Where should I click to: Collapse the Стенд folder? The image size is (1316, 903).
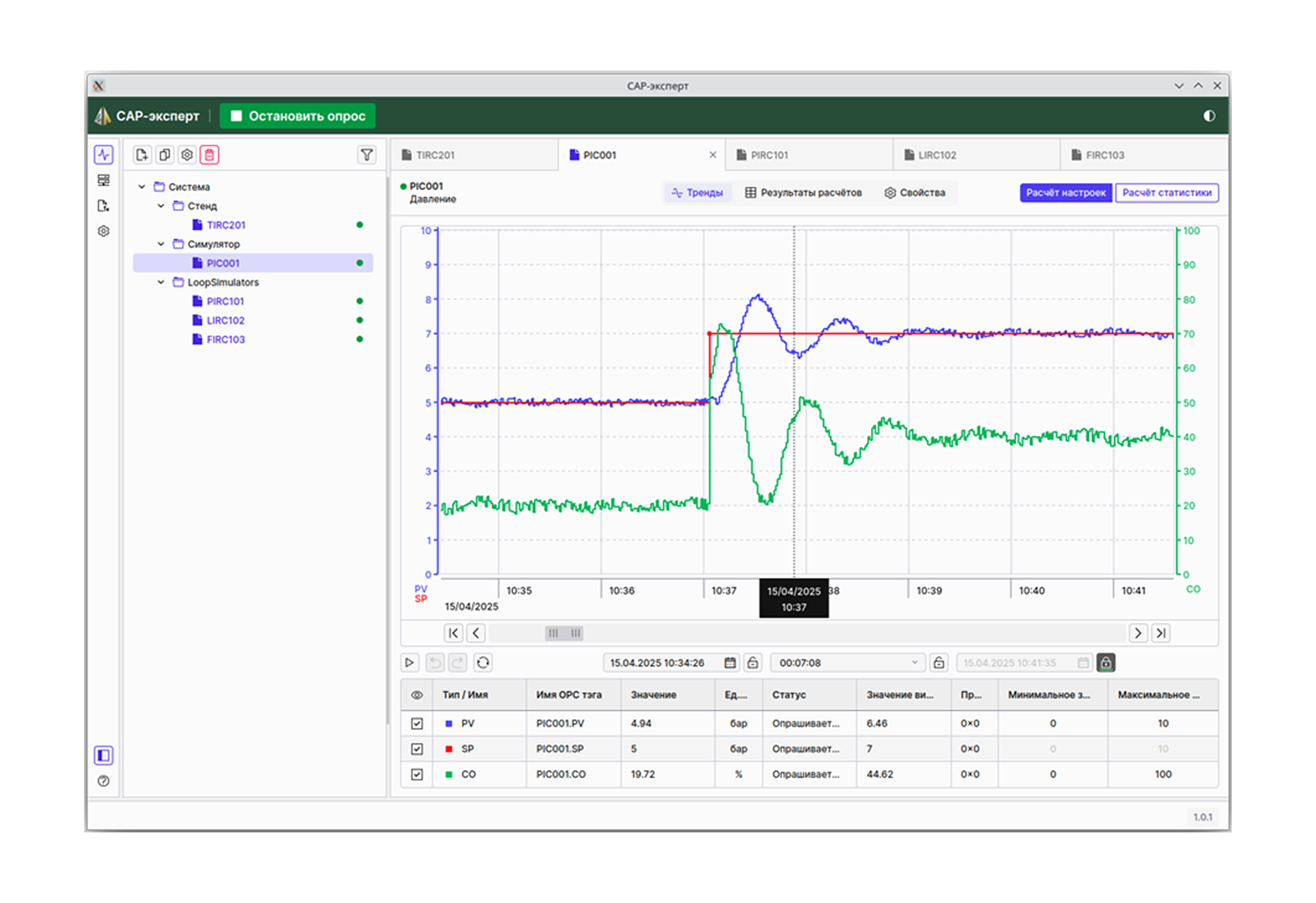click(x=161, y=206)
